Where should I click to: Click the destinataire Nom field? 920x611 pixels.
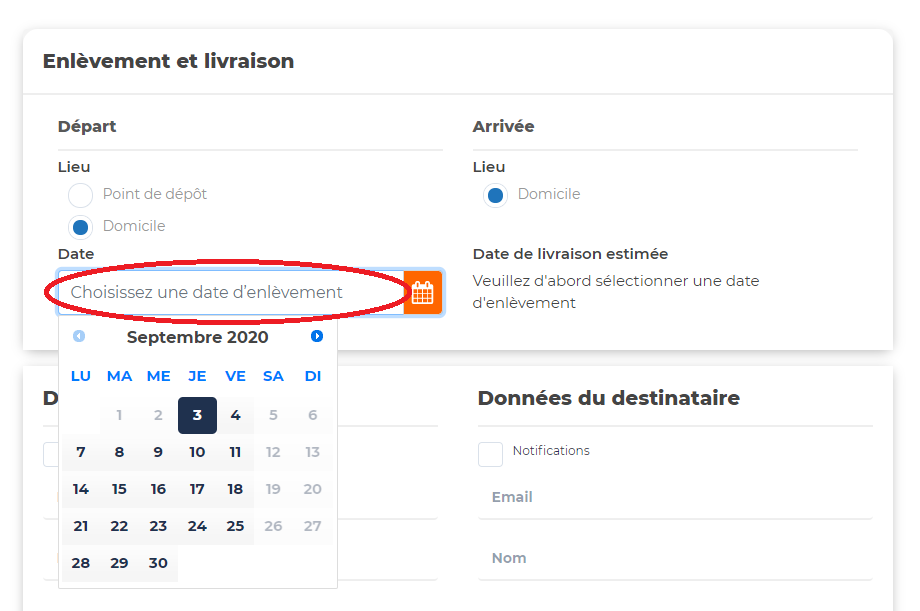coord(674,558)
